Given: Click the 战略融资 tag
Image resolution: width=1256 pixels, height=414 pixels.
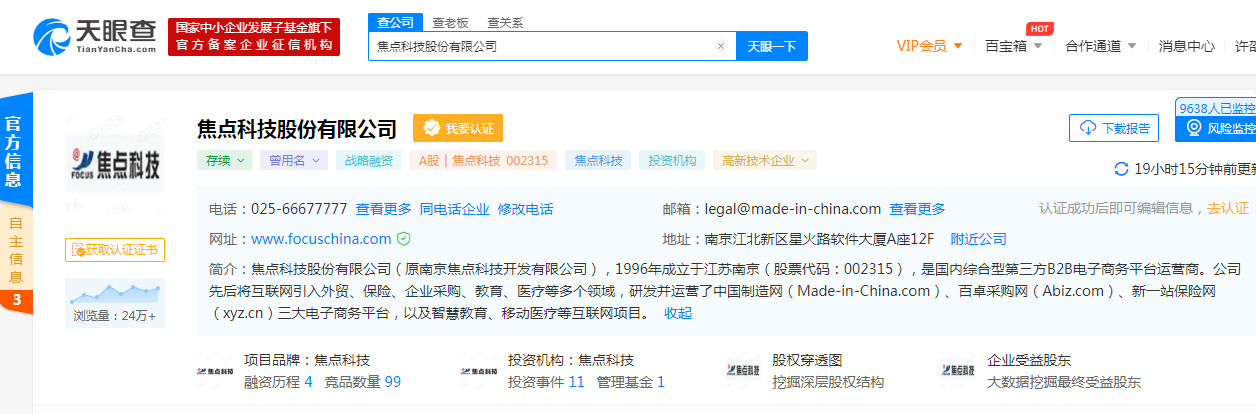Looking at the screenshot, I should (x=370, y=160).
